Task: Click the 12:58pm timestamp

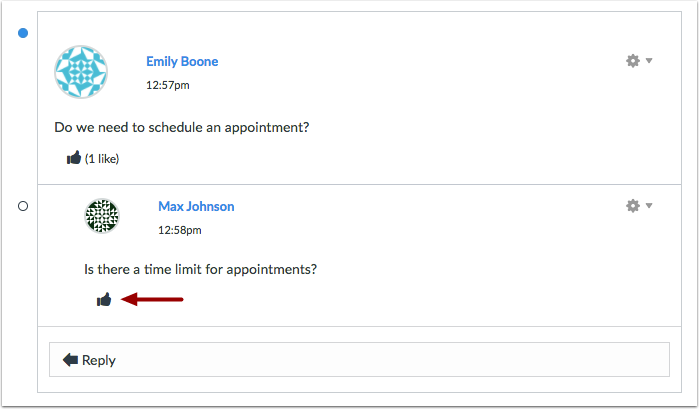Action: [180, 230]
